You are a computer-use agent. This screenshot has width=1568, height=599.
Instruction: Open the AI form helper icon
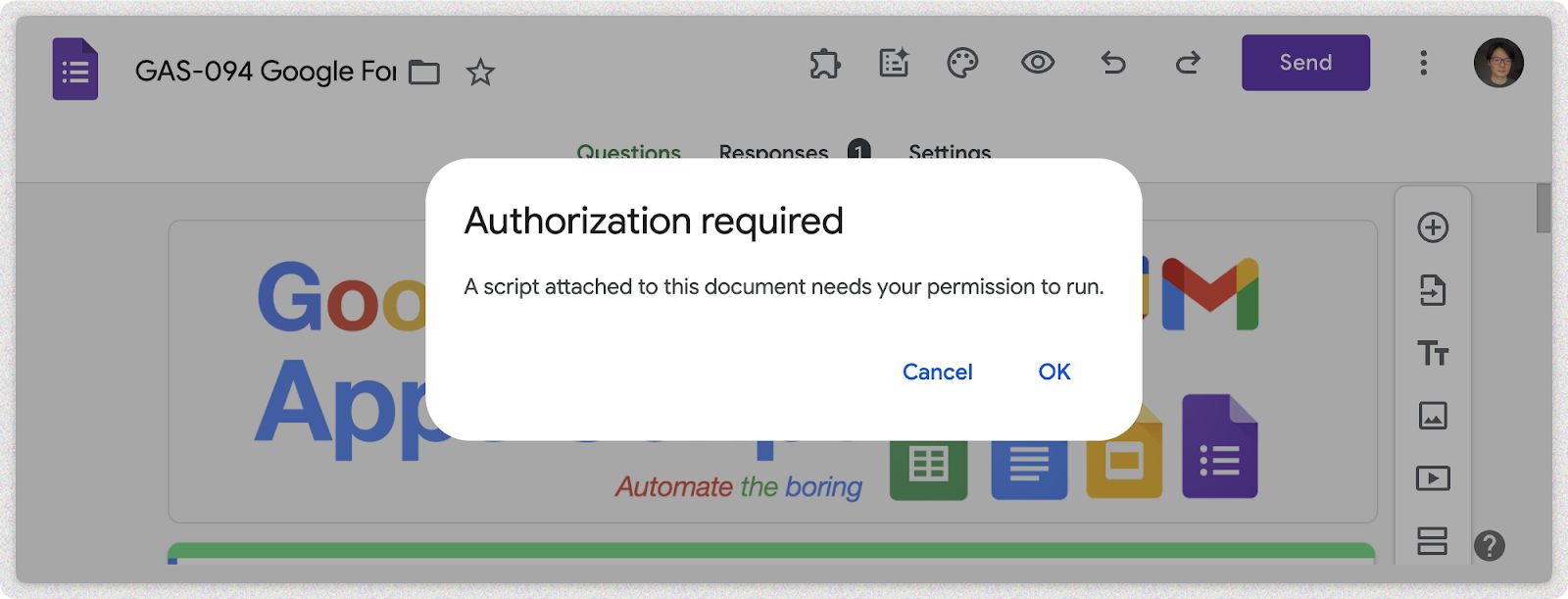[894, 63]
